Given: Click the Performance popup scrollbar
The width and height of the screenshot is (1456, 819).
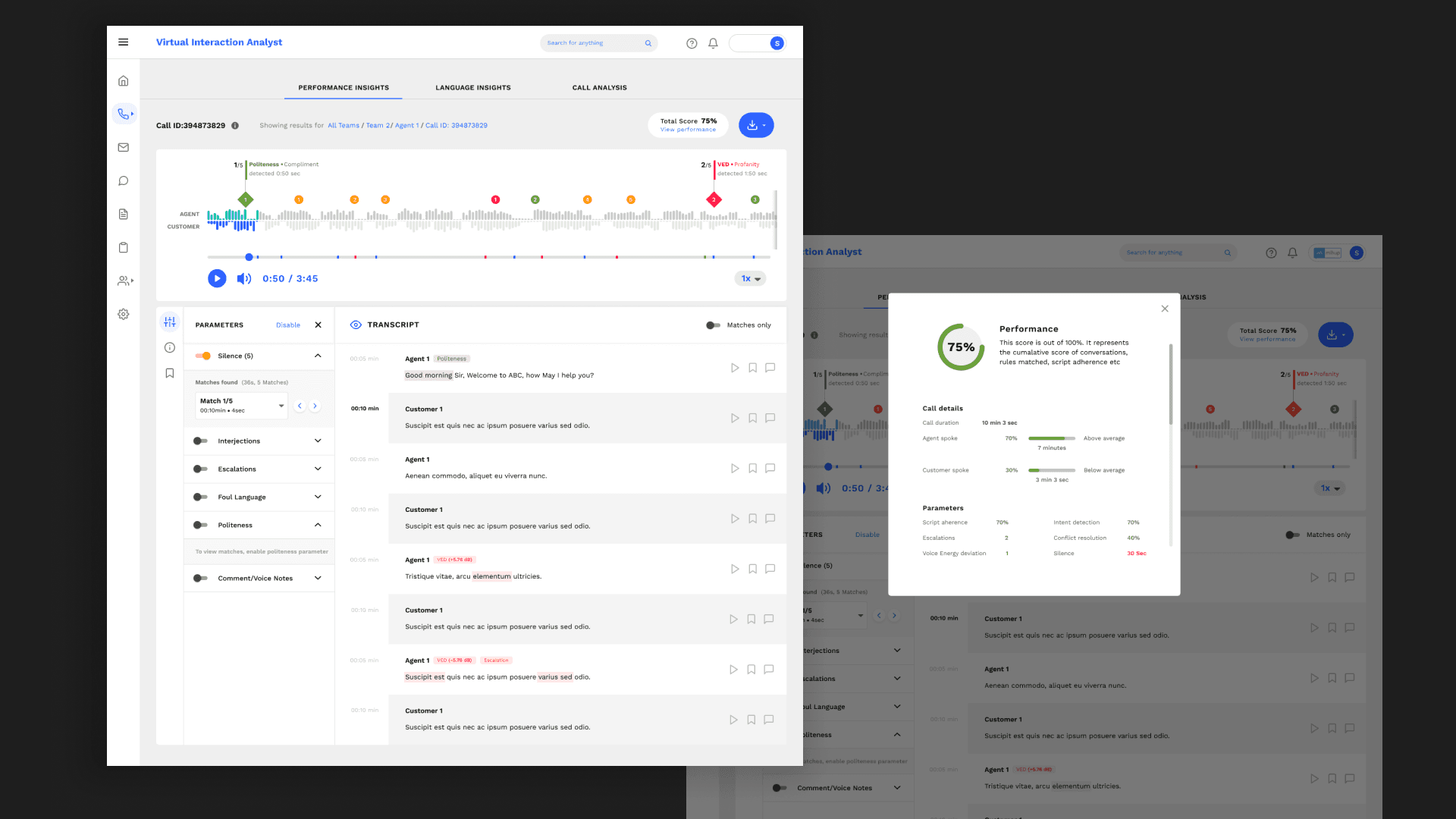Looking at the screenshot, I should tap(1171, 384).
